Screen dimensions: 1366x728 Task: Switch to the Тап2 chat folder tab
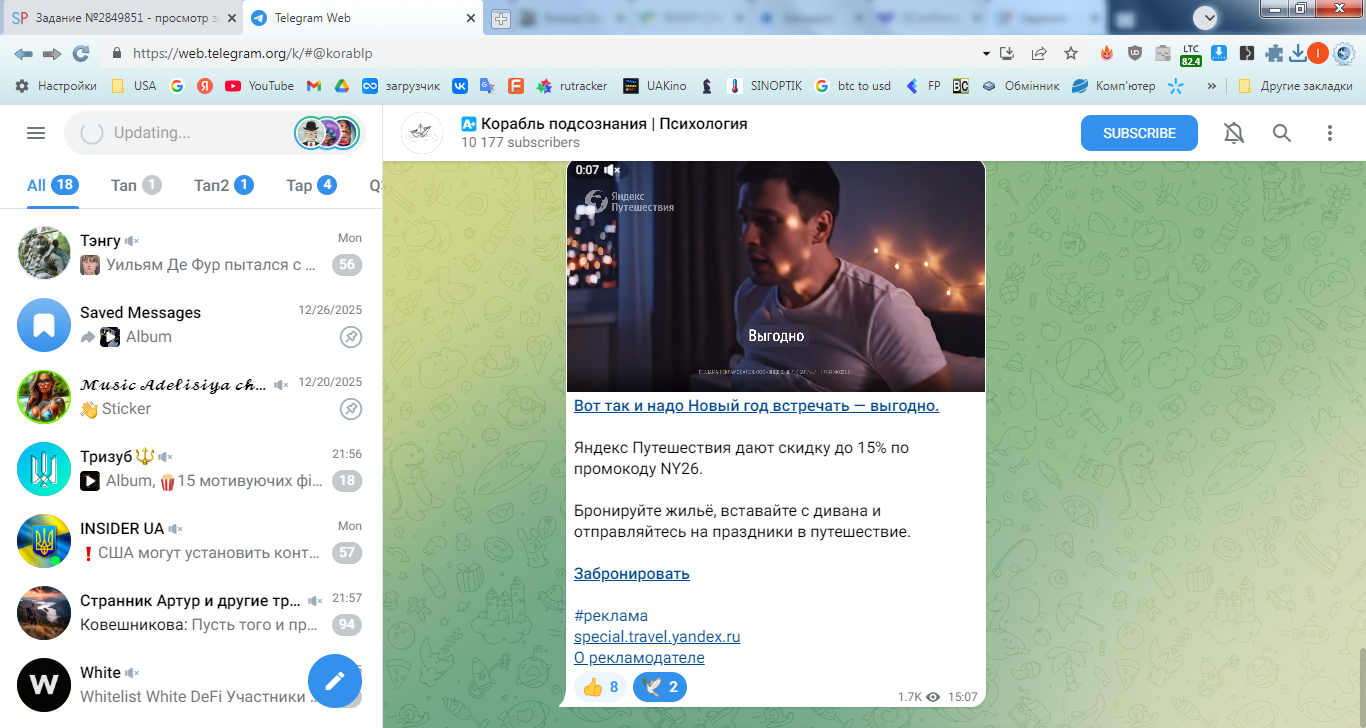click(224, 185)
